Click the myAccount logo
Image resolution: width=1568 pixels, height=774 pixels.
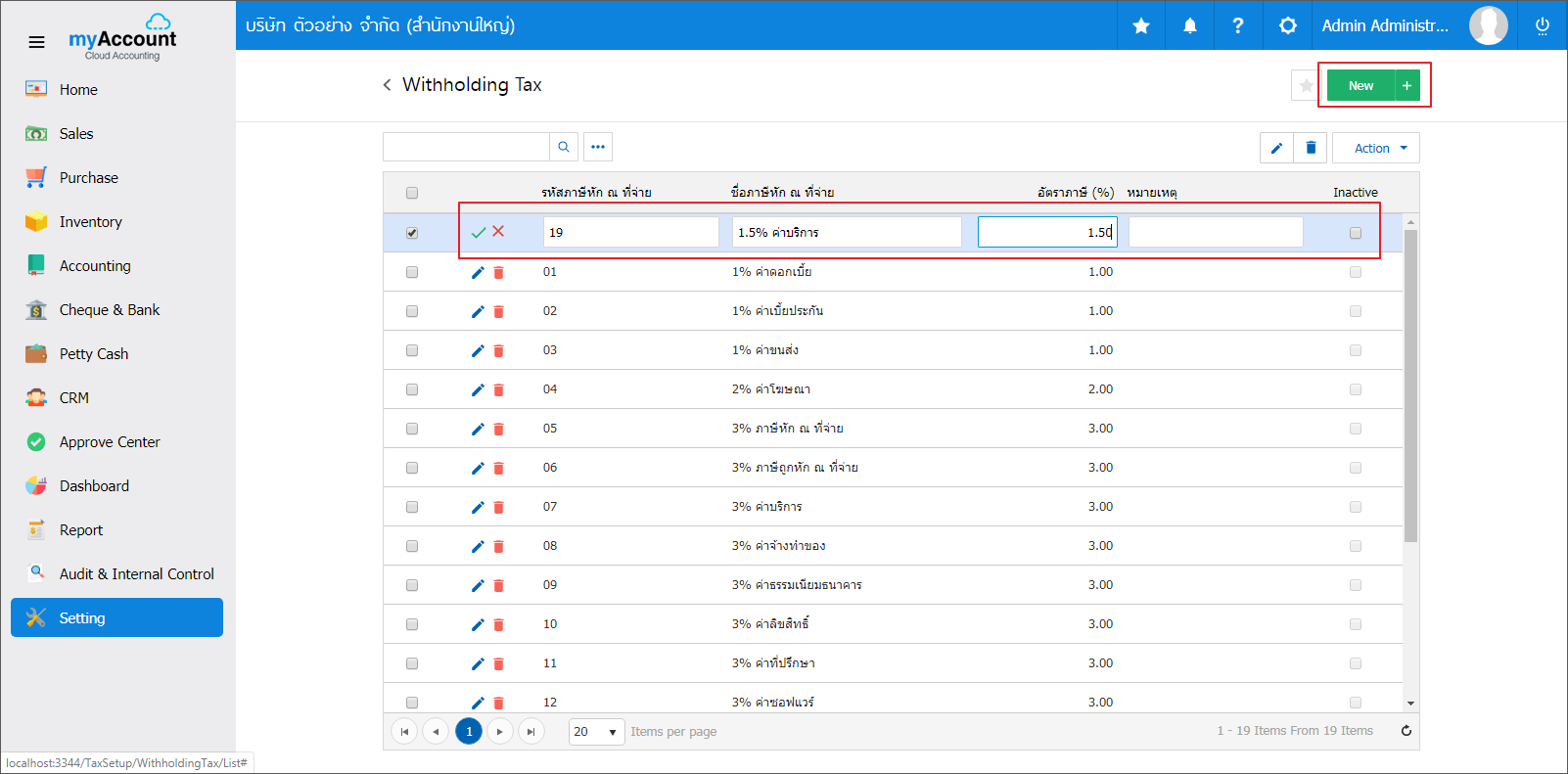[122, 38]
